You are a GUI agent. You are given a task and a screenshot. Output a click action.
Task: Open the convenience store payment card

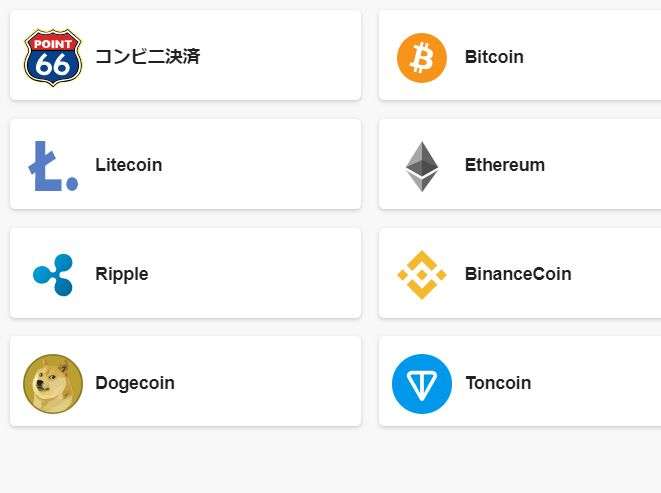tap(185, 55)
